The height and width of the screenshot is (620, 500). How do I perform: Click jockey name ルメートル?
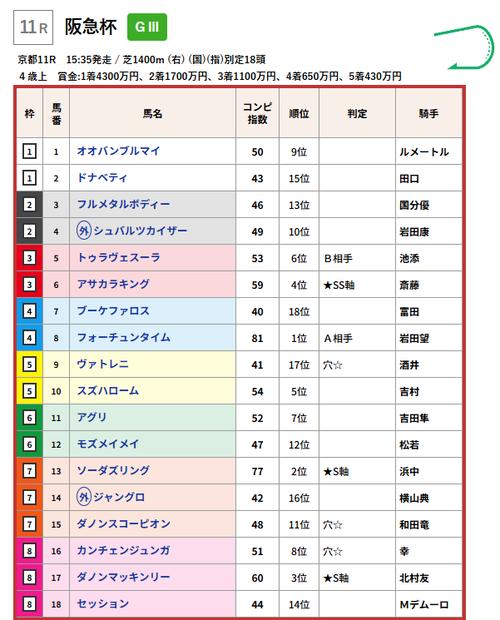[x=424, y=152]
